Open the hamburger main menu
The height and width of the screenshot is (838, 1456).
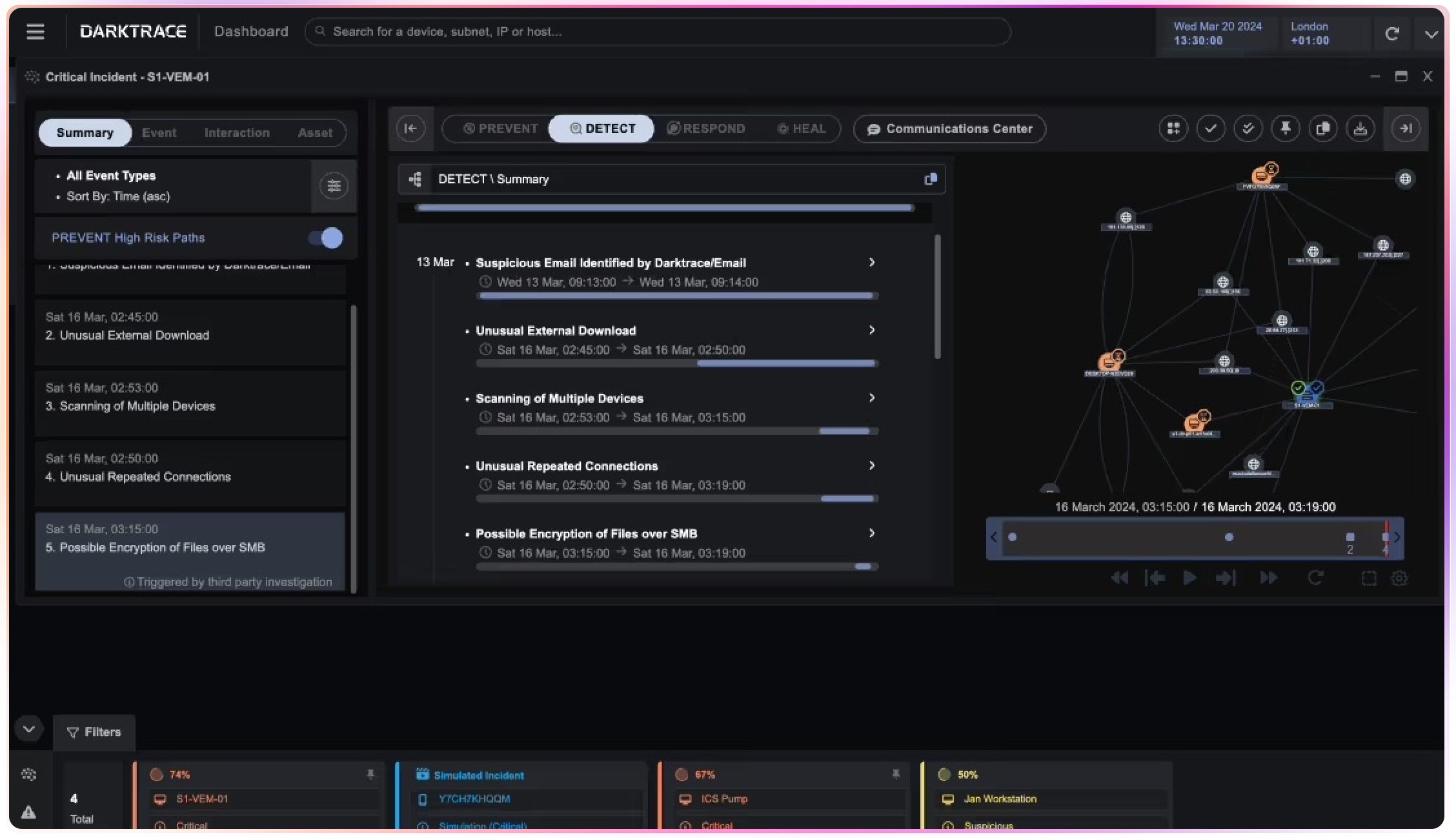(x=35, y=32)
